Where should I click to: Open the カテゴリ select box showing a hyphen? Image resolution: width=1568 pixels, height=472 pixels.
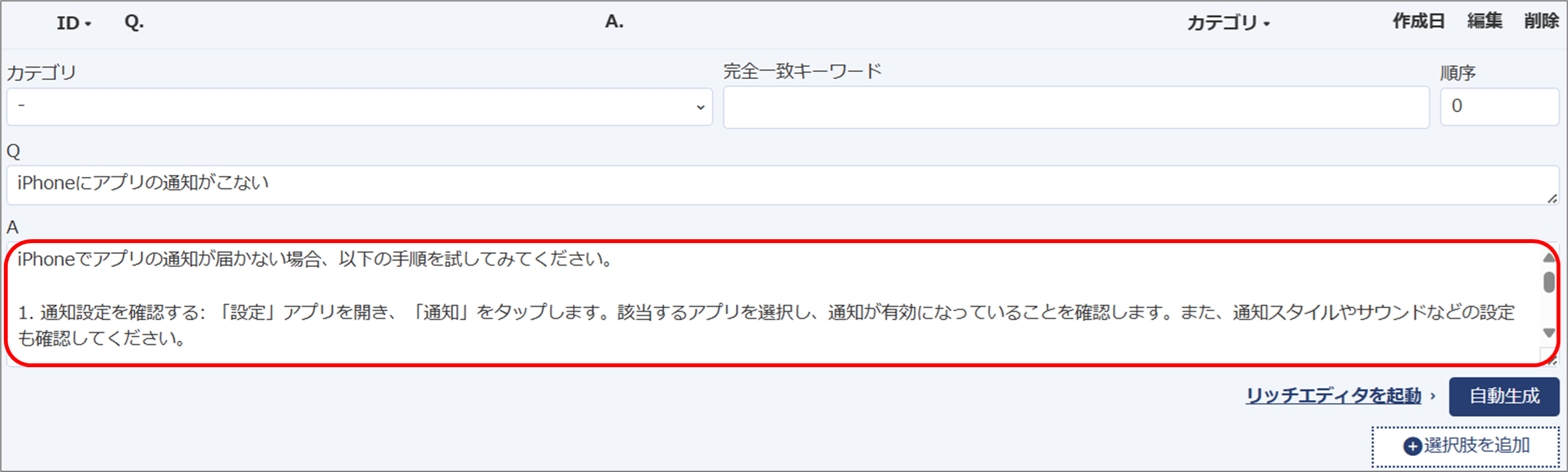tap(359, 107)
